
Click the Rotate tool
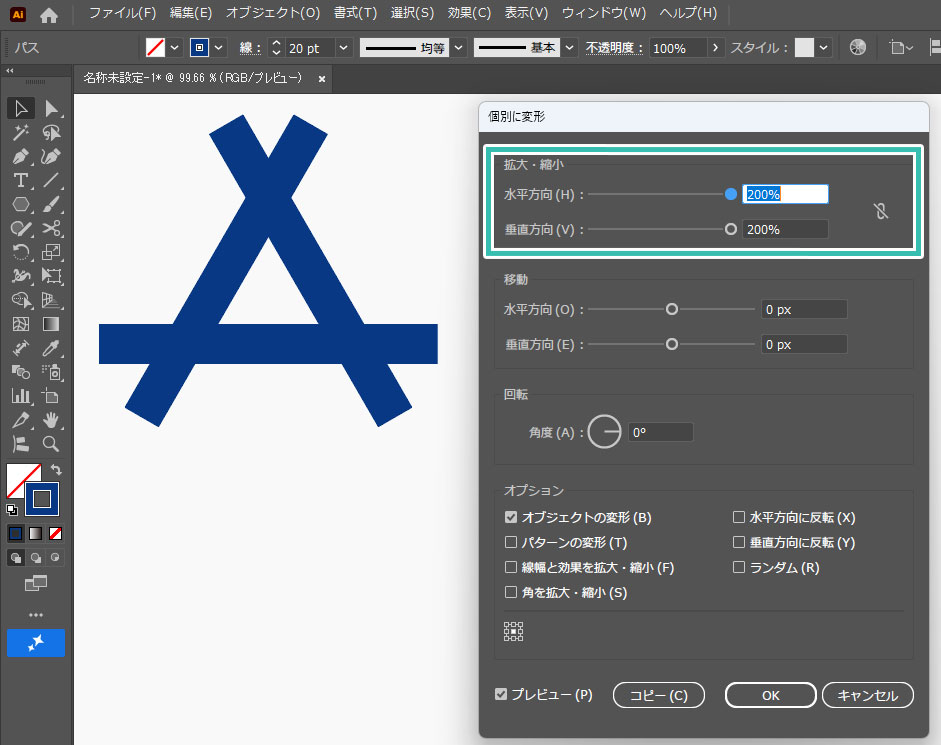pyautogui.click(x=20, y=252)
